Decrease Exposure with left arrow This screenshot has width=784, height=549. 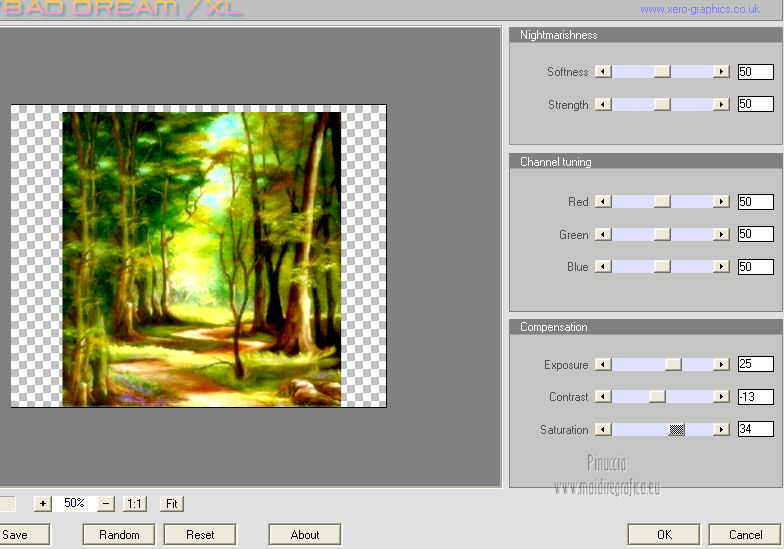point(603,364)
